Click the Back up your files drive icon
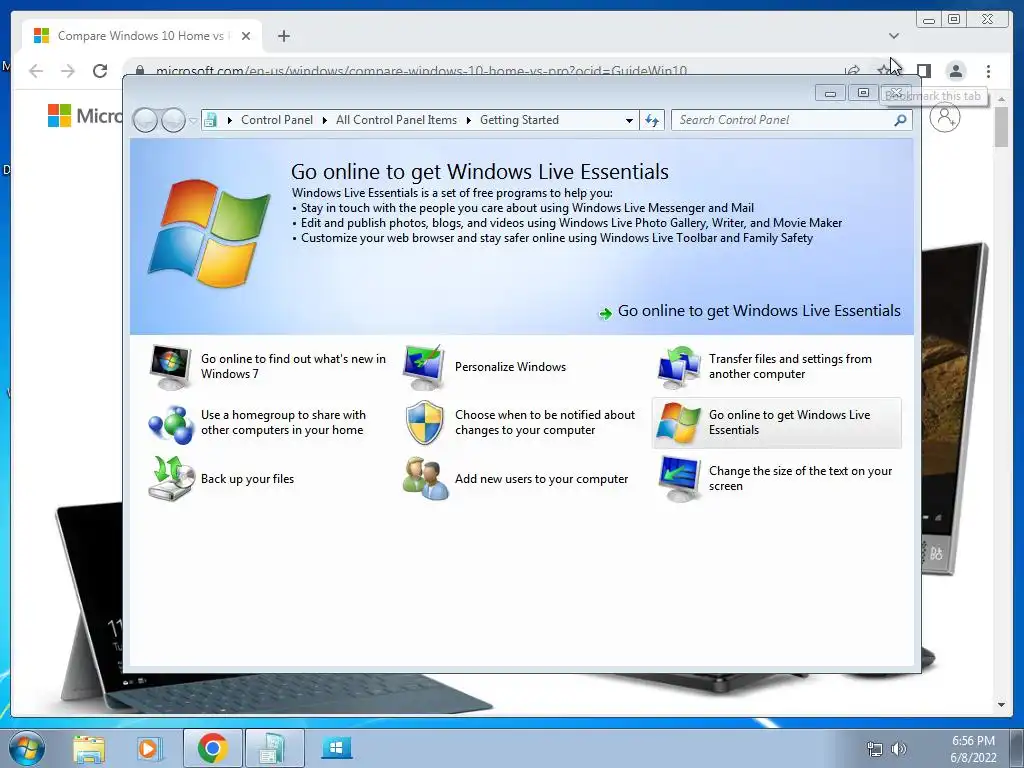 (x=170, y=479)
